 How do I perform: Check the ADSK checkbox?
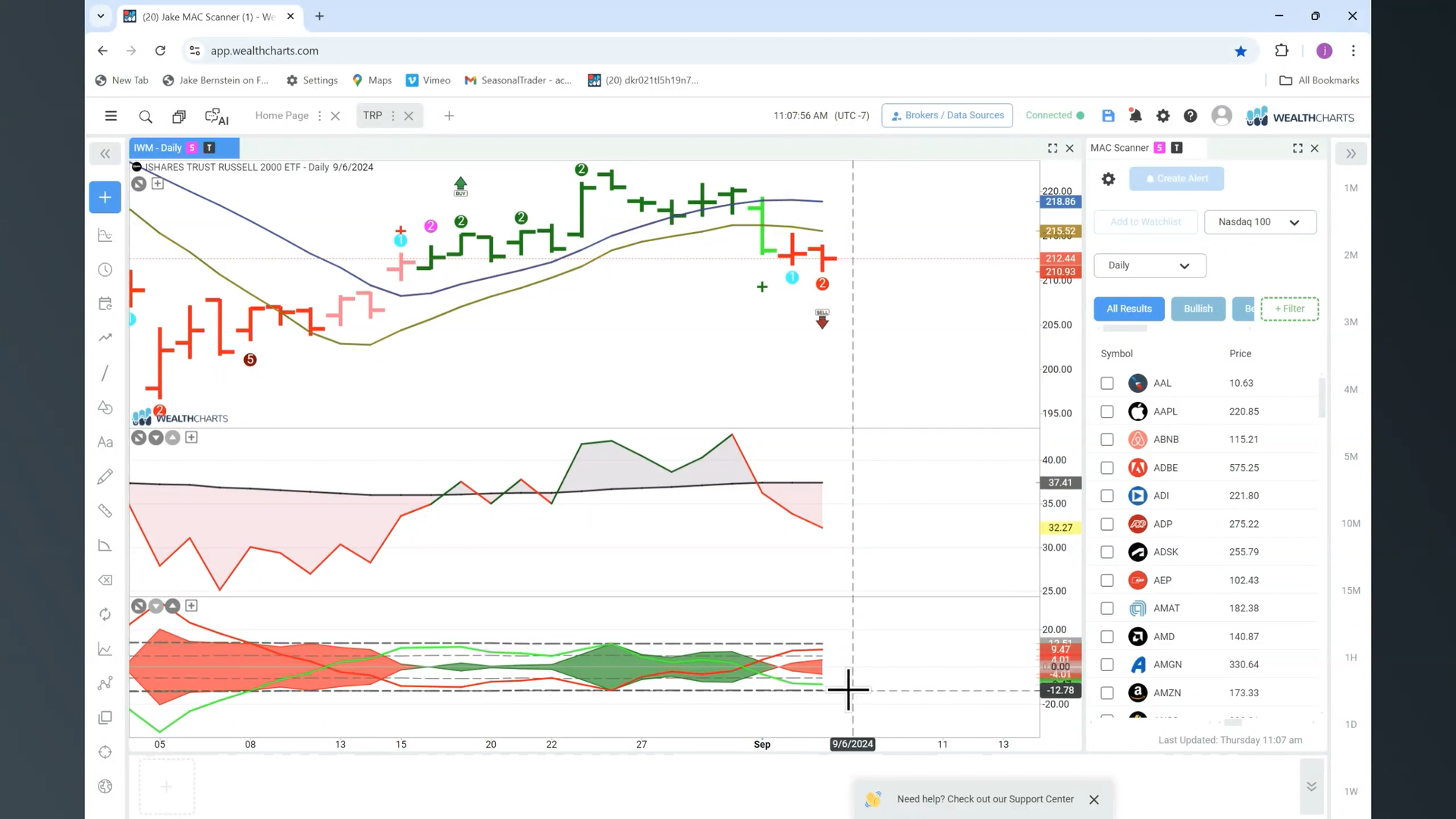tap(1107, 552)
